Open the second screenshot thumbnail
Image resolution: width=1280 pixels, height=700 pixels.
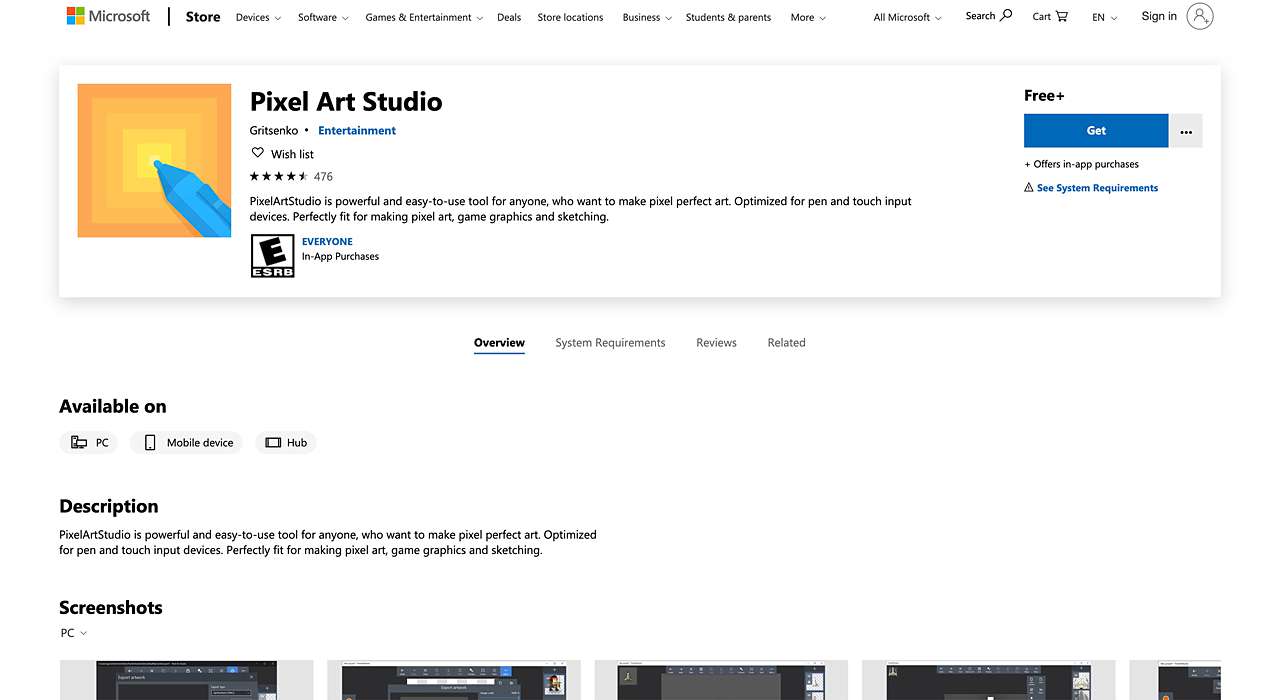point(453,680)
